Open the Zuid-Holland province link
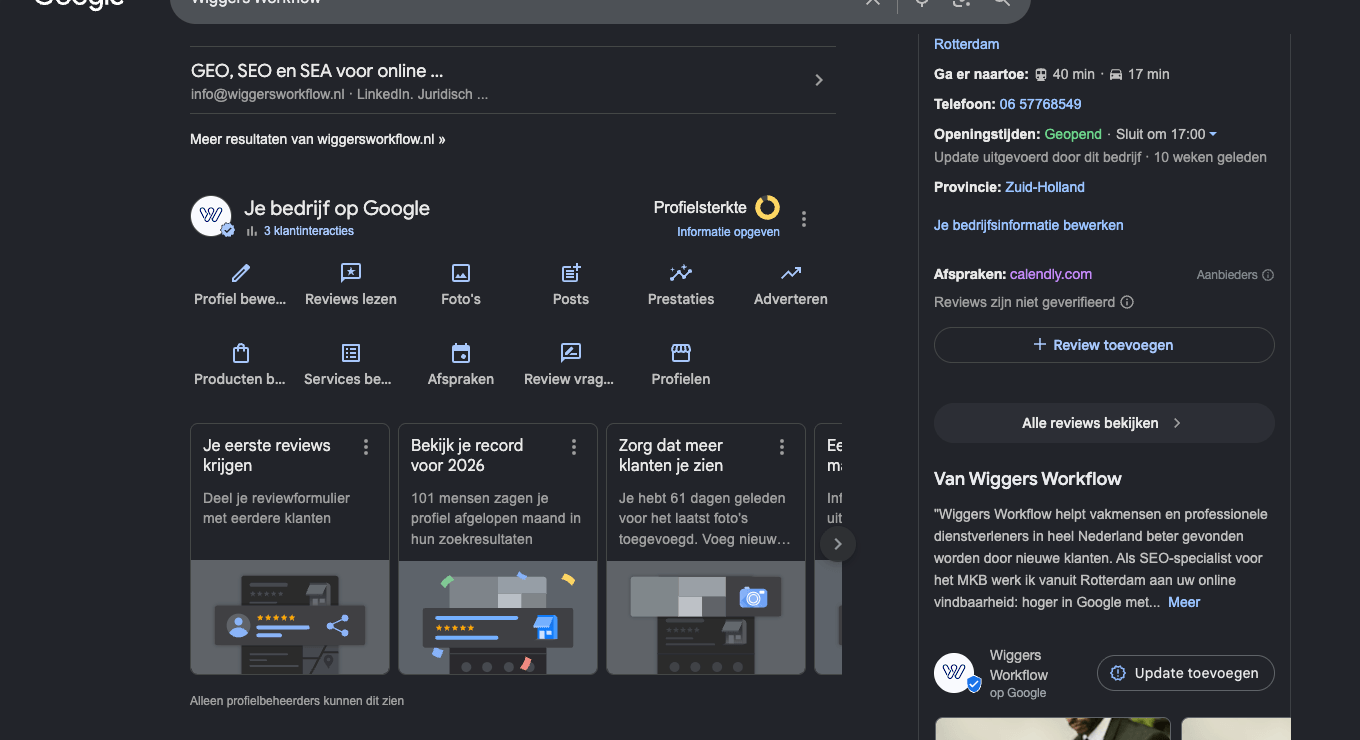Screen dimensions: 1360x740 click(1045, 187)
